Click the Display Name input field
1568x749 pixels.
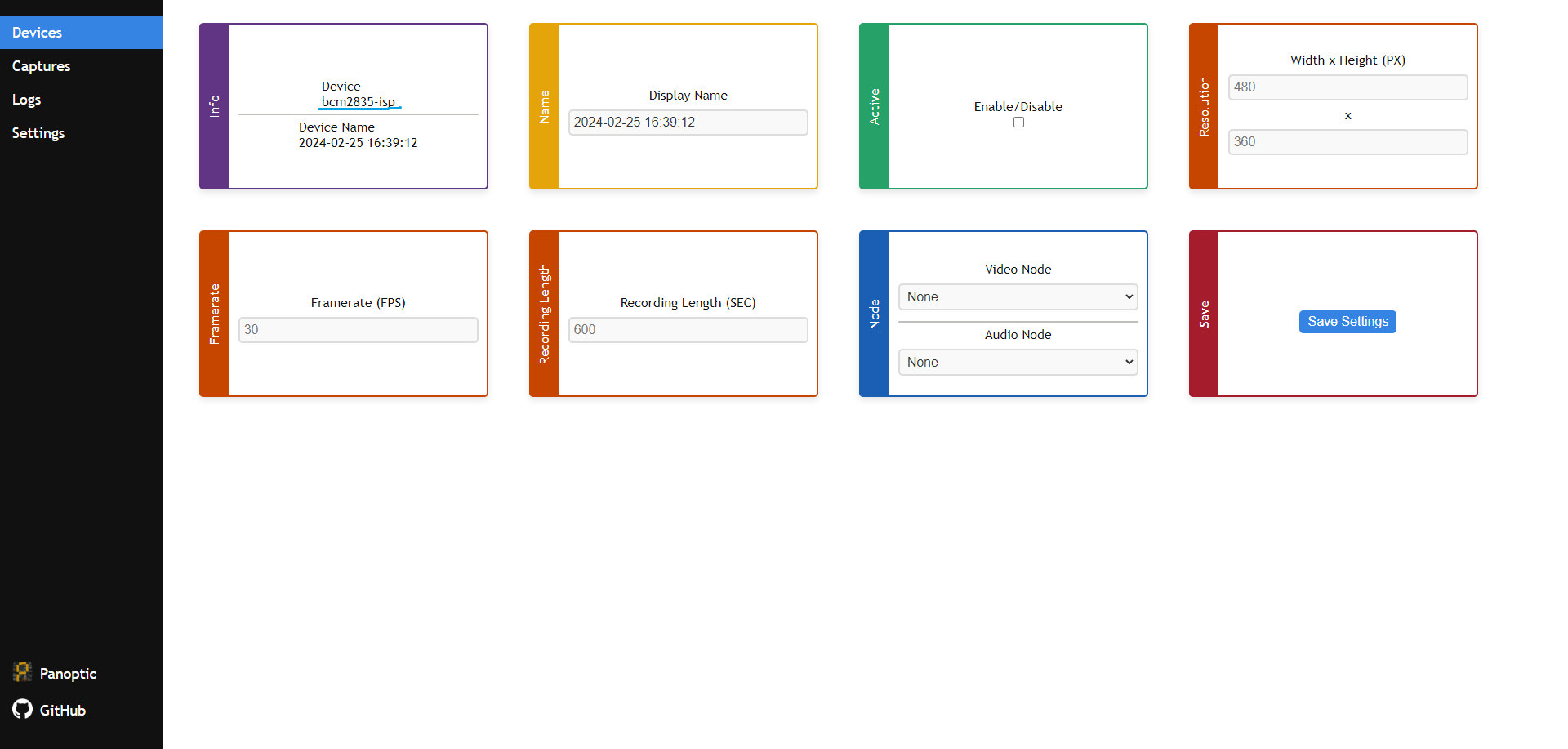point(688,123)
